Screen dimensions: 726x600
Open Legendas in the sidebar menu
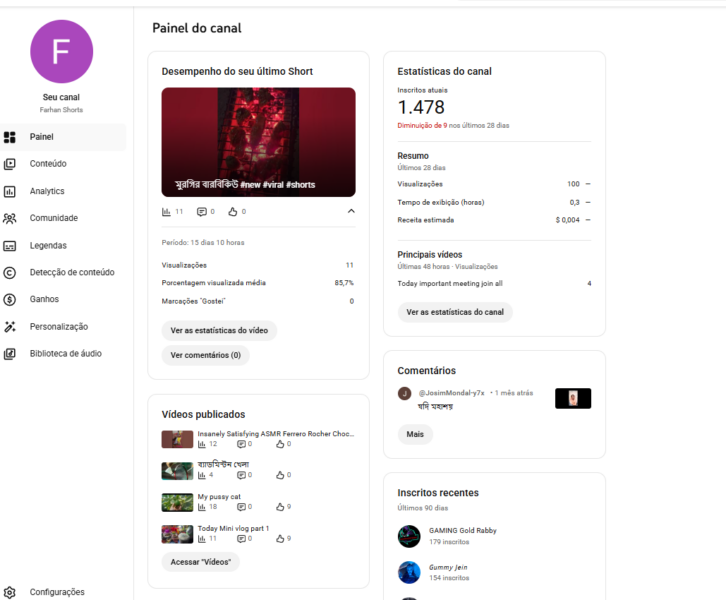pos(63,245)
